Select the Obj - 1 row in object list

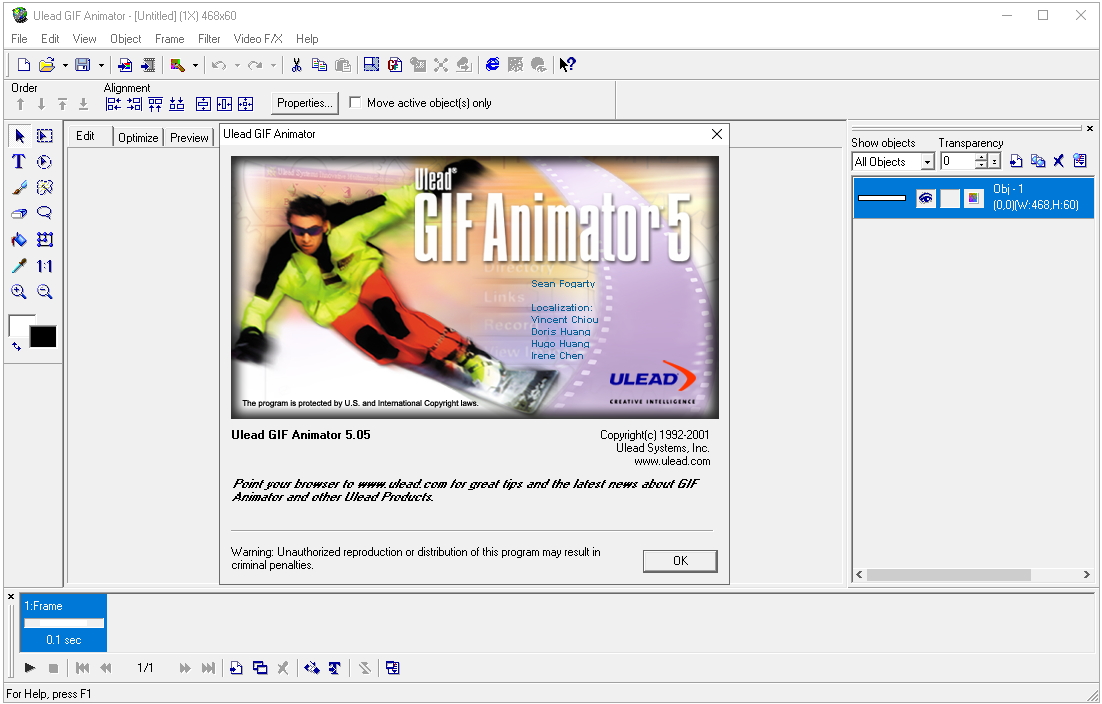[x=973, y=198]
